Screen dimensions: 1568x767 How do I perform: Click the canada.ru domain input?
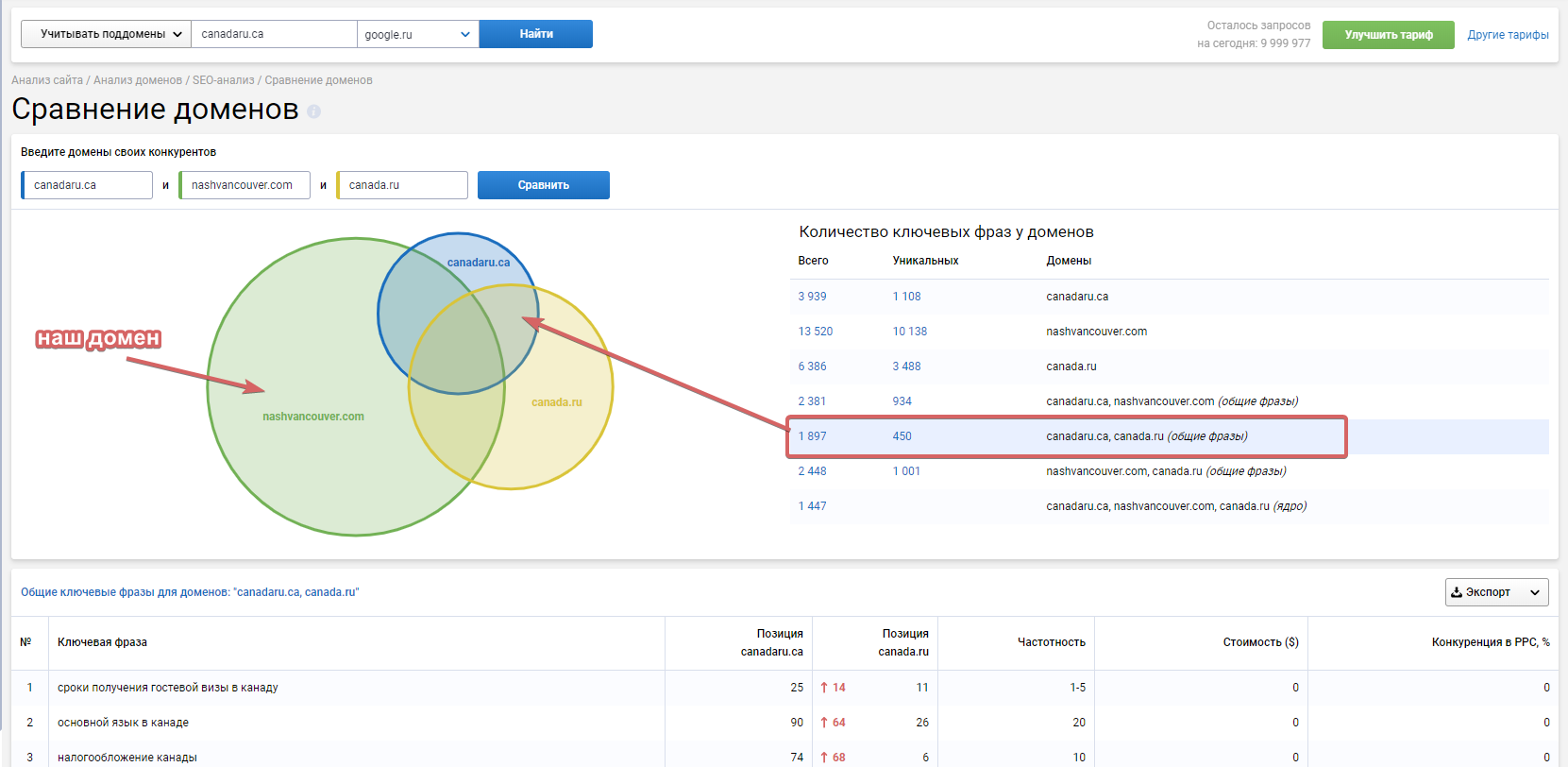click(403, 185)
